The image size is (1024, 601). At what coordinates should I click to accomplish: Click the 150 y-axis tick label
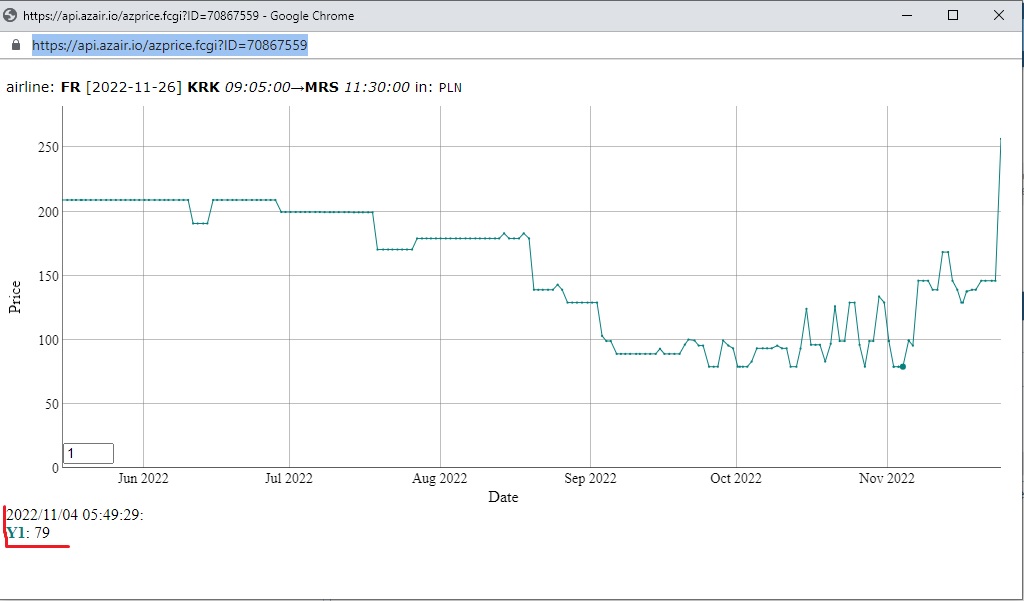[49, 276]
